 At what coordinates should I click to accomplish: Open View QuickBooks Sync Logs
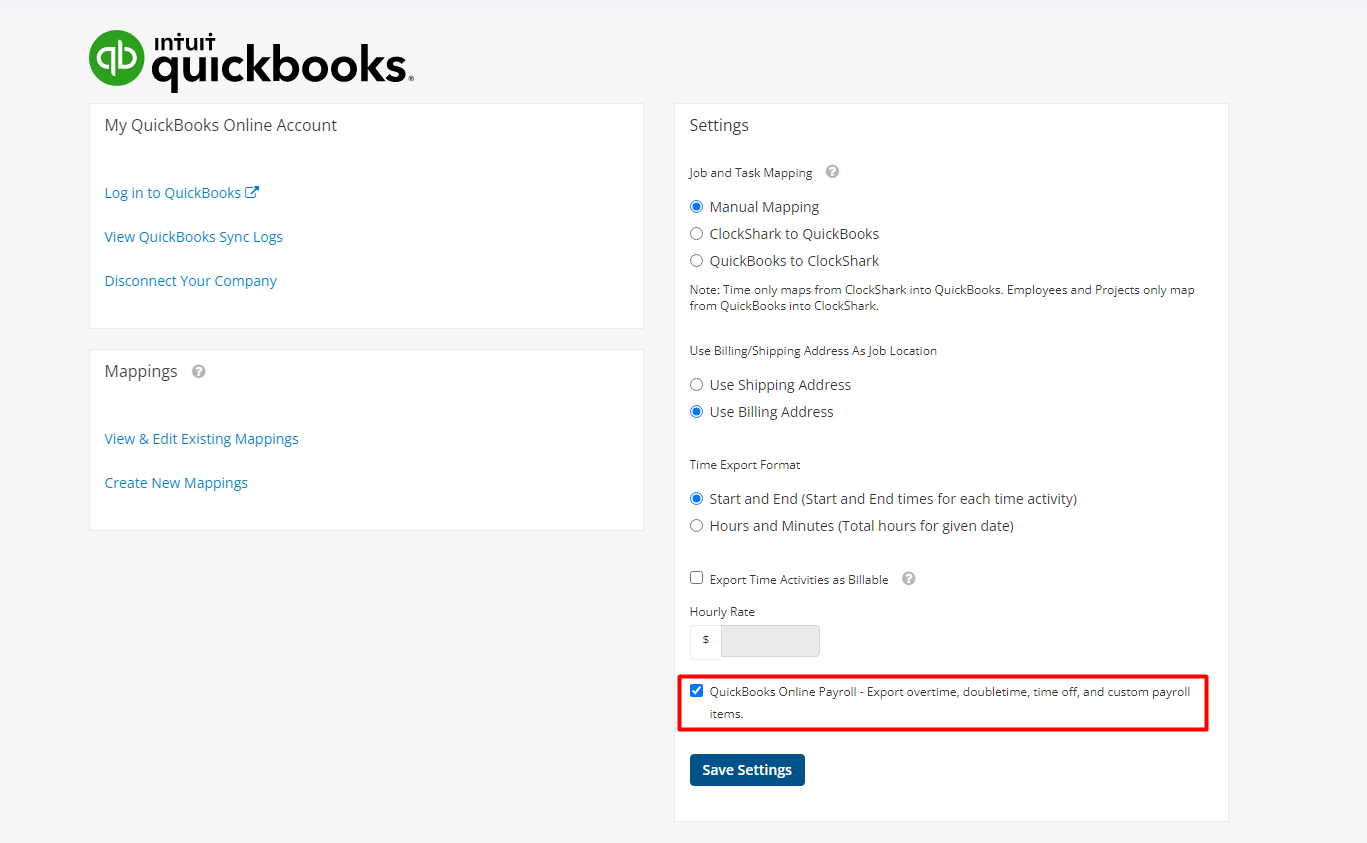(194, 237)
